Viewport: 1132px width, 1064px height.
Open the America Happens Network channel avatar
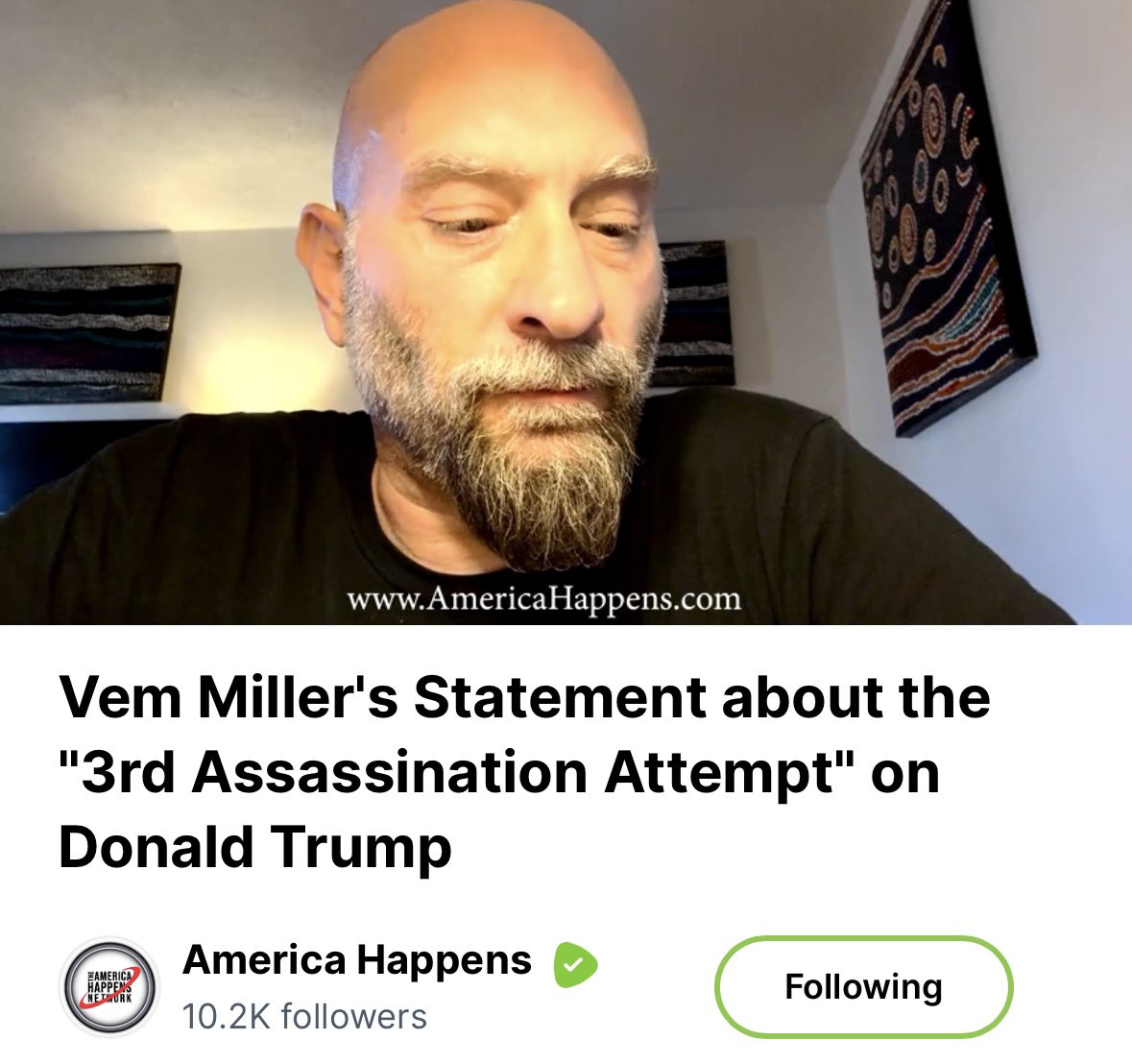(x=109, y=987)
